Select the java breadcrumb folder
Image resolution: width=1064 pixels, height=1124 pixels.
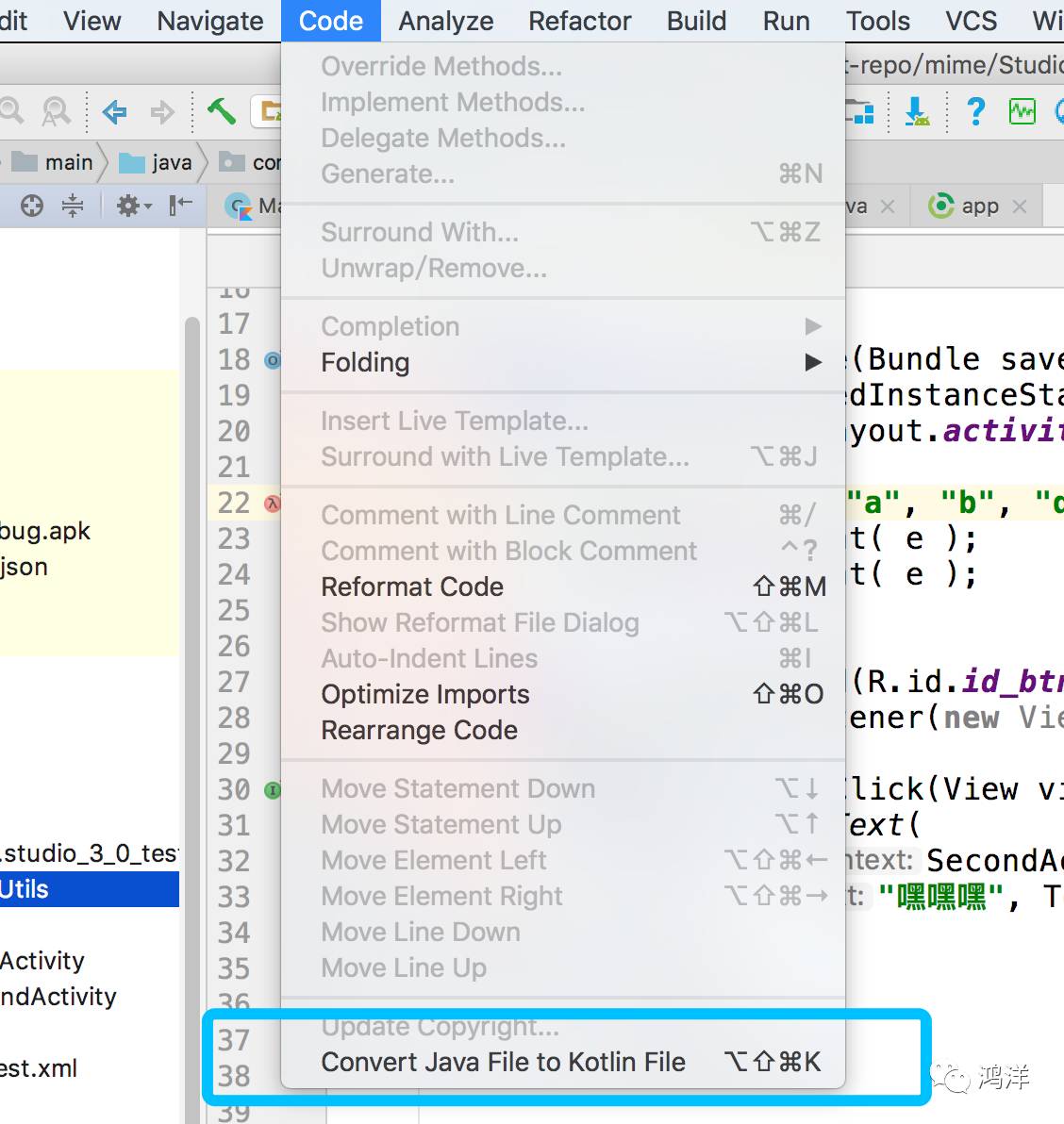coord(156,162)
